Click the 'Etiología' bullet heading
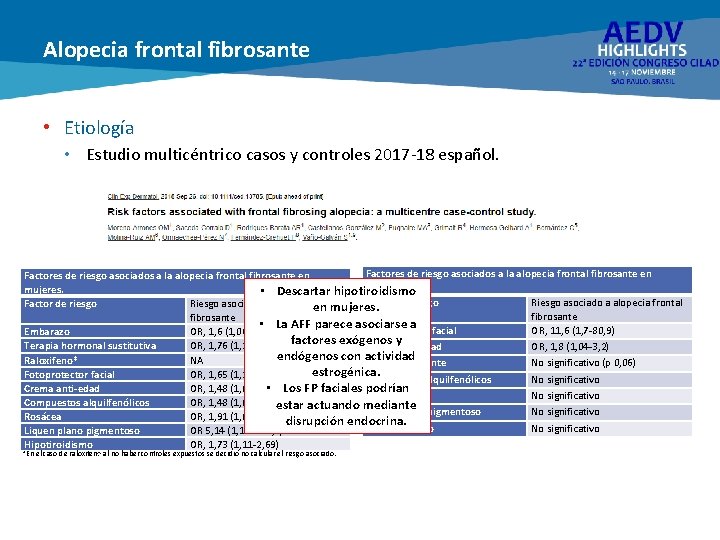The height and width of the screenshot is (540, 720). (x=99, y=128)
